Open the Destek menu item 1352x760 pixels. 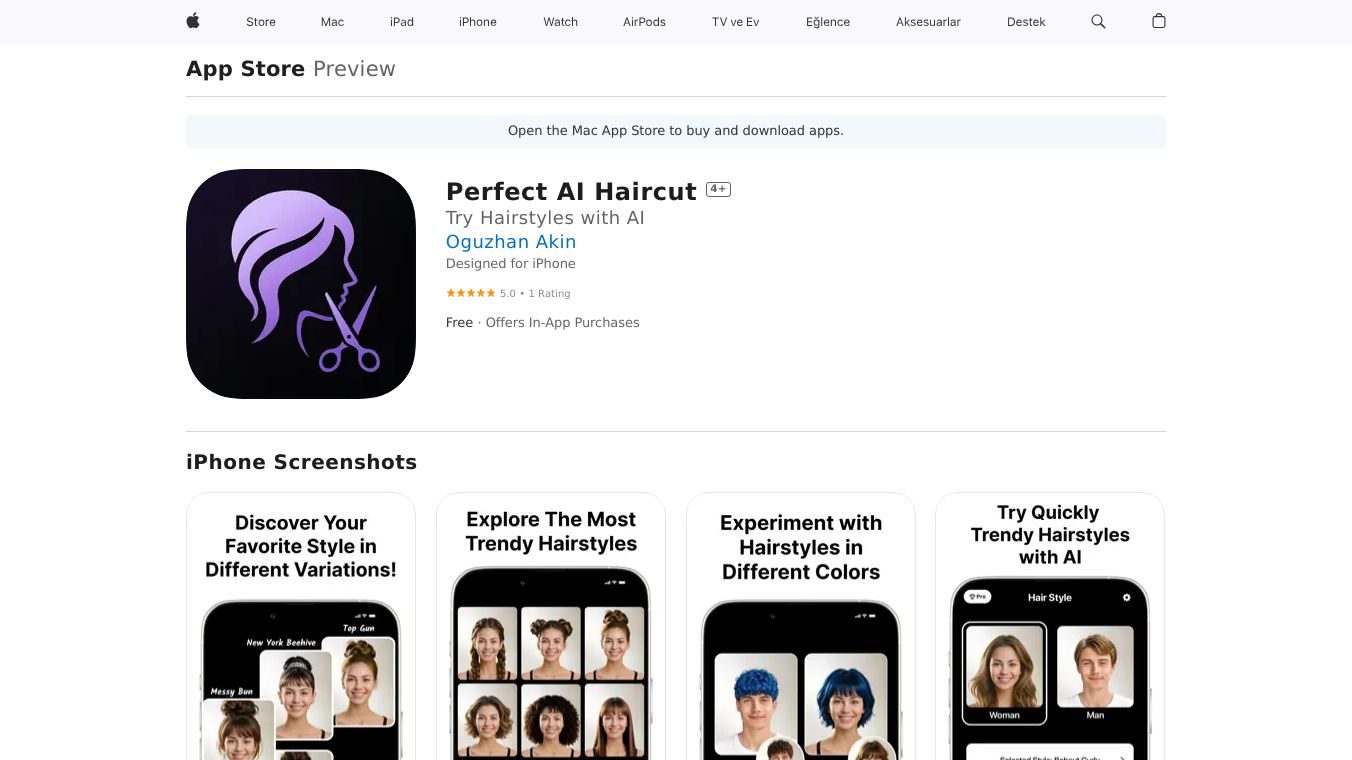pyautogui.click(x=1026, y=22)
